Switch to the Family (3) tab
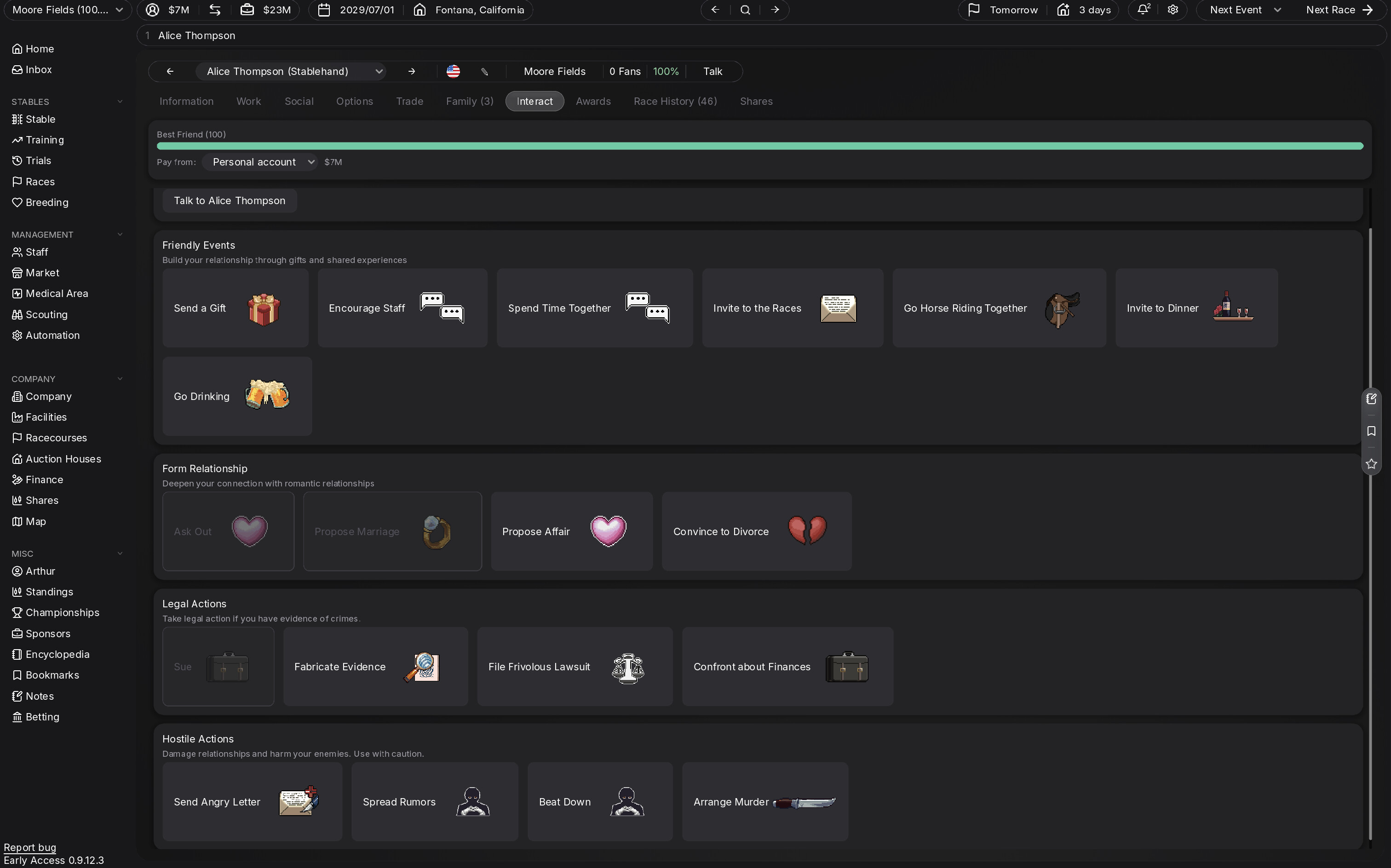1391x868 pixels. 469,101
